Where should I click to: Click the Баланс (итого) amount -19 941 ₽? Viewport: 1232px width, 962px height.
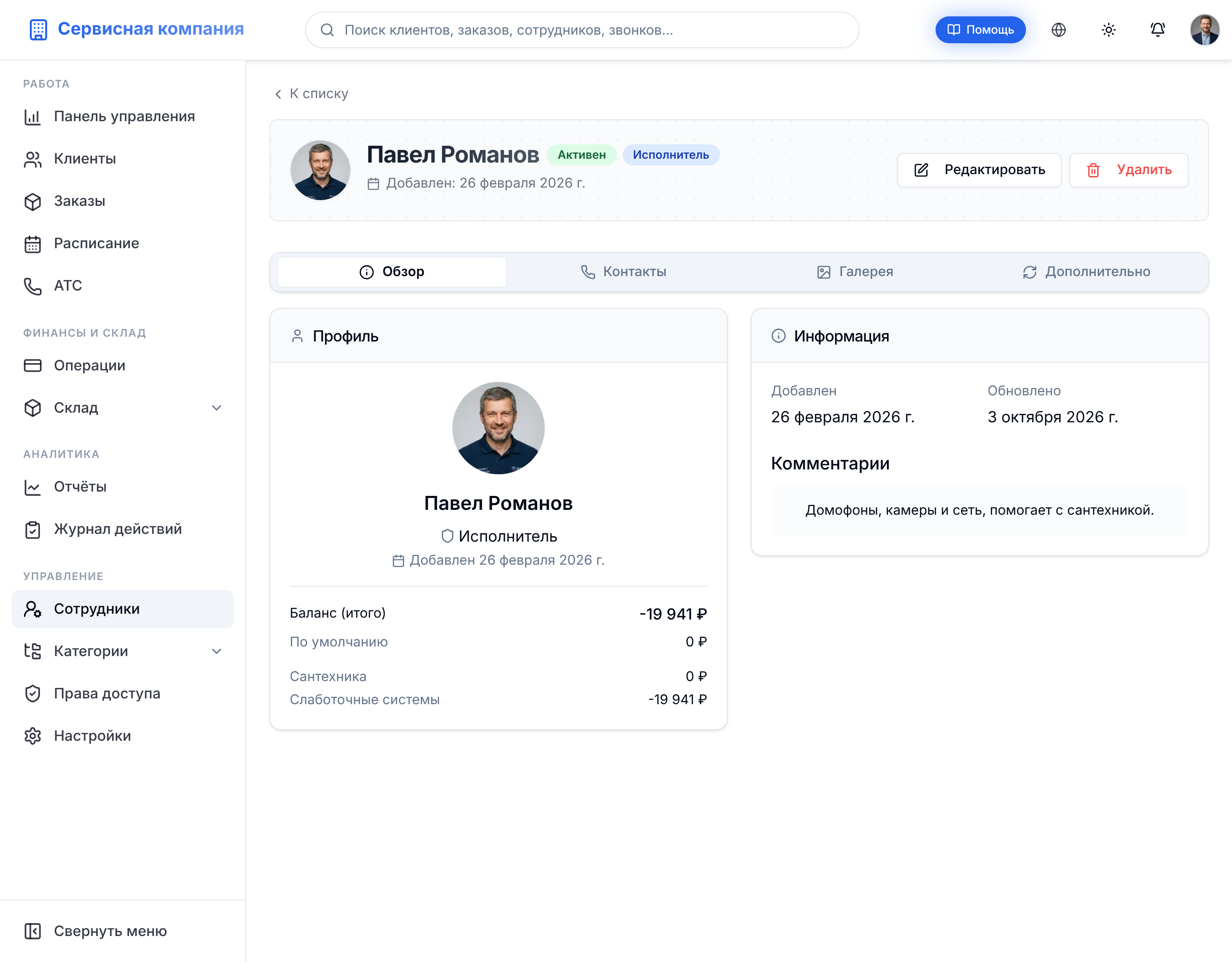click(x=673, y=613)
